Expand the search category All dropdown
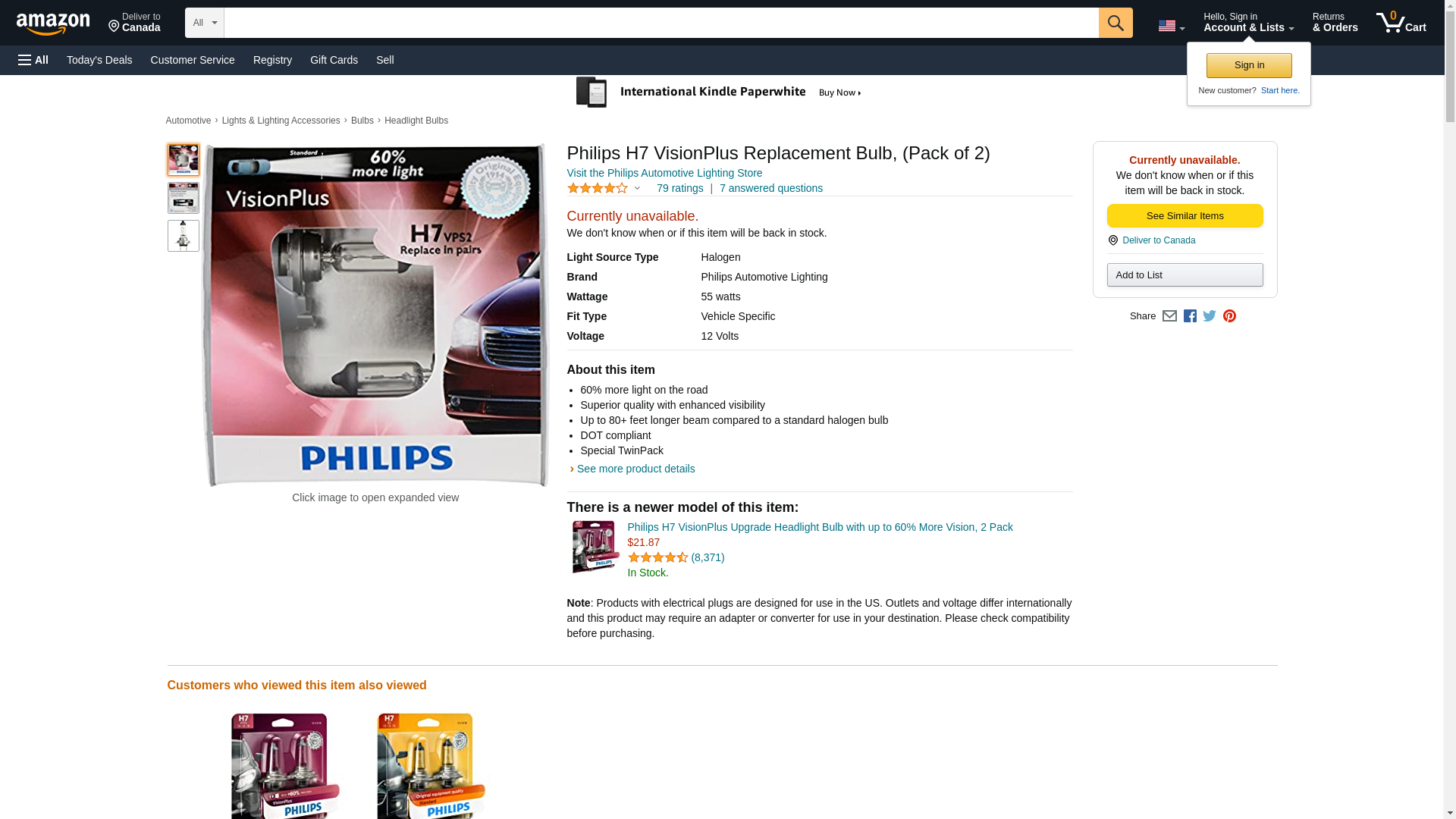Image resolution: width=1456 pixels, height=819 pixels. coord(205,23)
